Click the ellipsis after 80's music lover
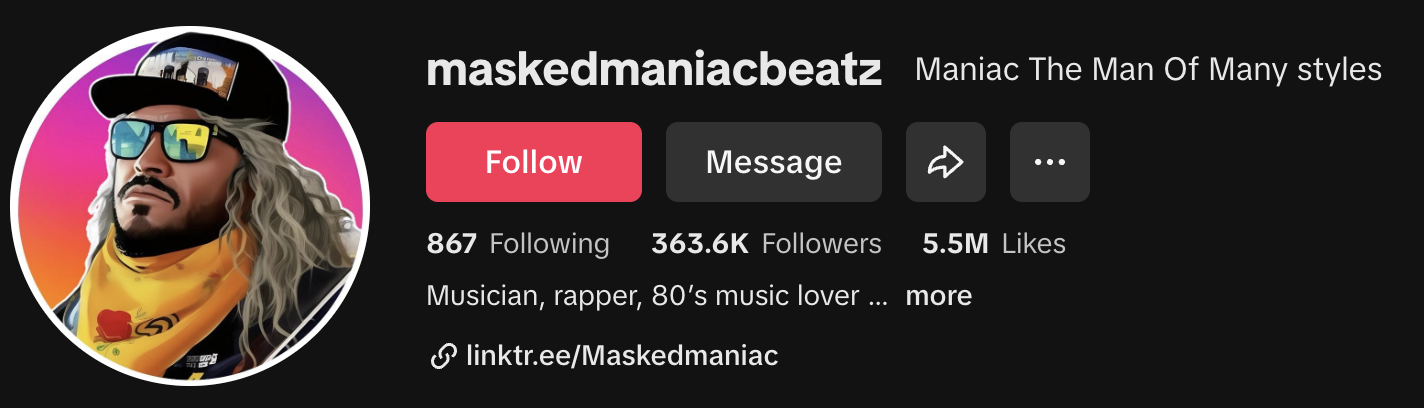Viewport: 1424px width, 408px height. pos(879,300)
